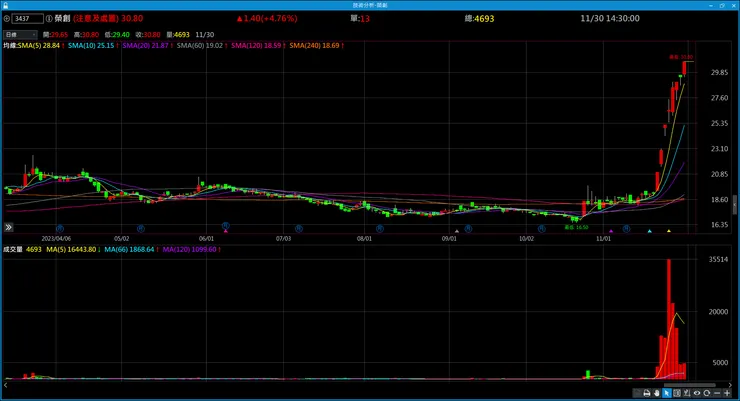Open the chart layout panel icon
The width and height of the screenshot is (740, 401).
(677, 393)
